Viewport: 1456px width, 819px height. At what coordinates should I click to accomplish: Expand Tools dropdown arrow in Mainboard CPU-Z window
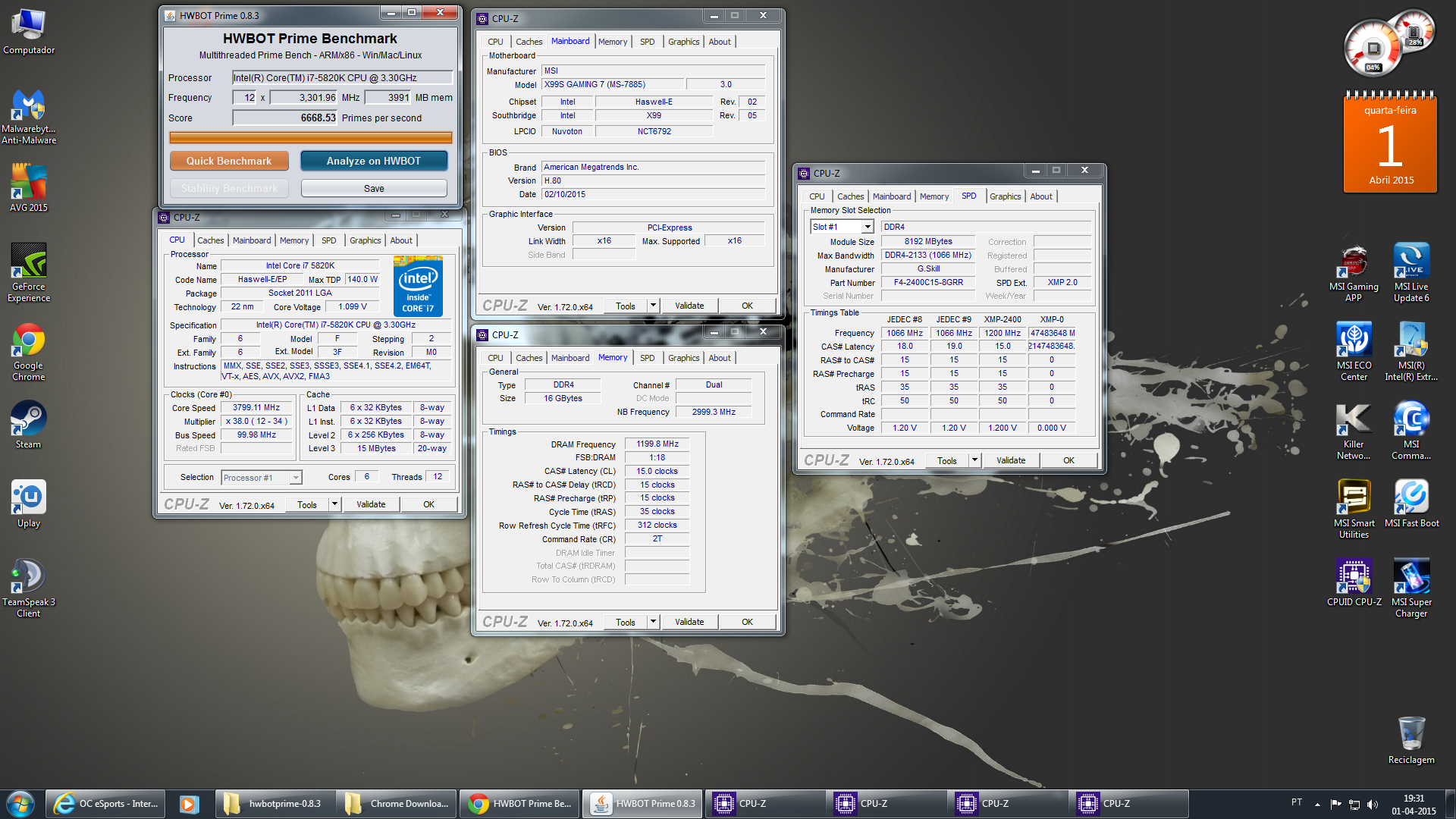click(653, 306)
